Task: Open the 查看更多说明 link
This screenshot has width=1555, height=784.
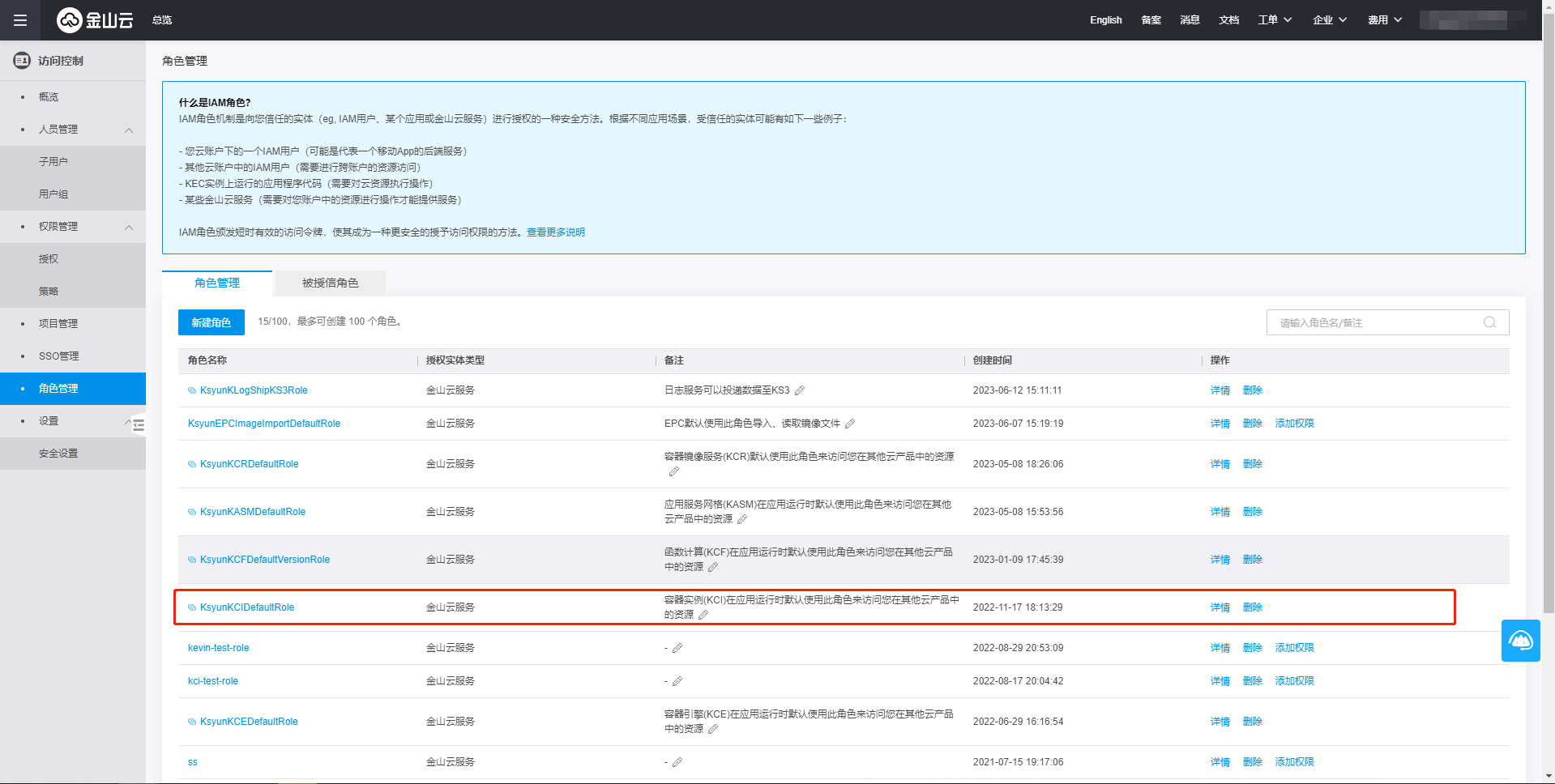Action: click(556, 232)
